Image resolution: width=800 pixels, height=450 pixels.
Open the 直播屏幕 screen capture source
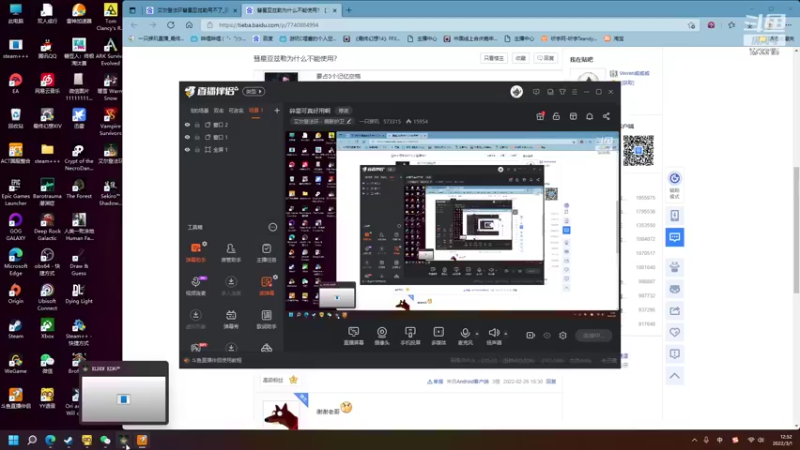[x=353, y=336]
